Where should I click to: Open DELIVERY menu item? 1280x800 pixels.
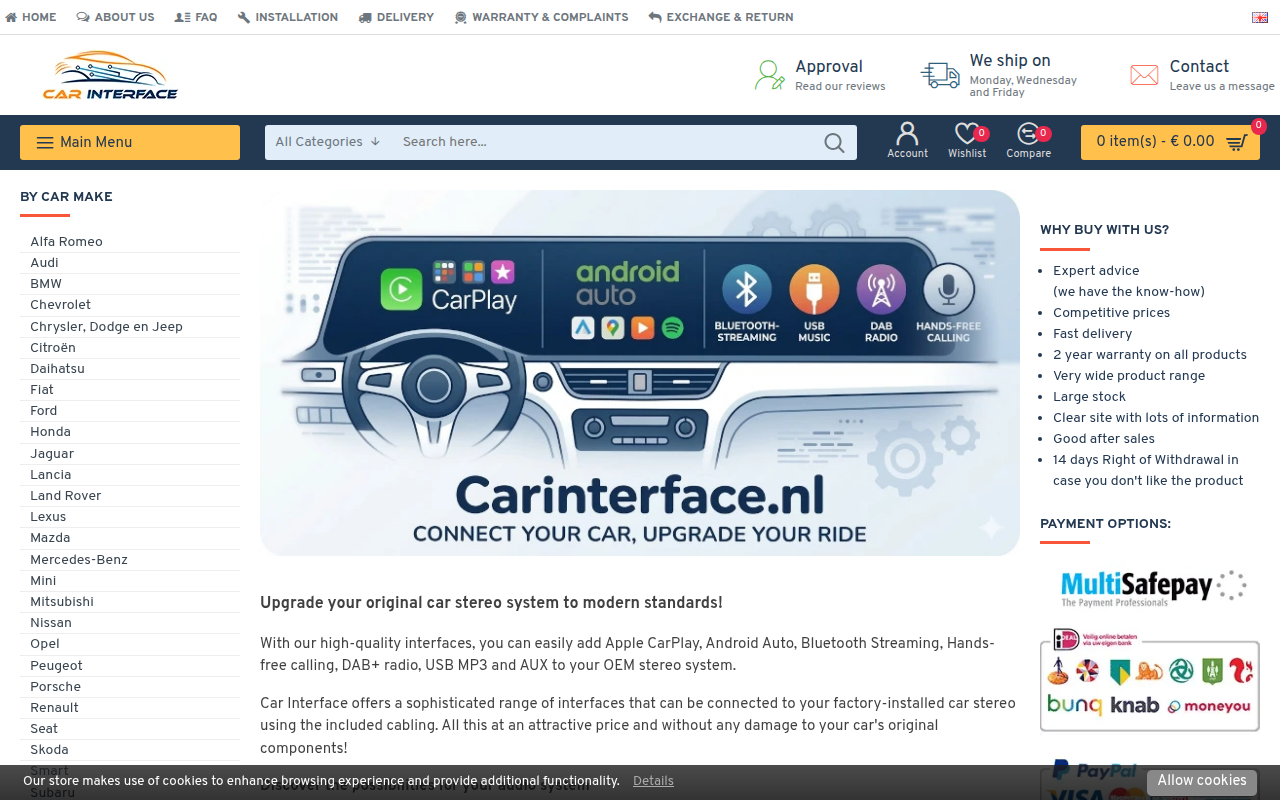[396, 17]
